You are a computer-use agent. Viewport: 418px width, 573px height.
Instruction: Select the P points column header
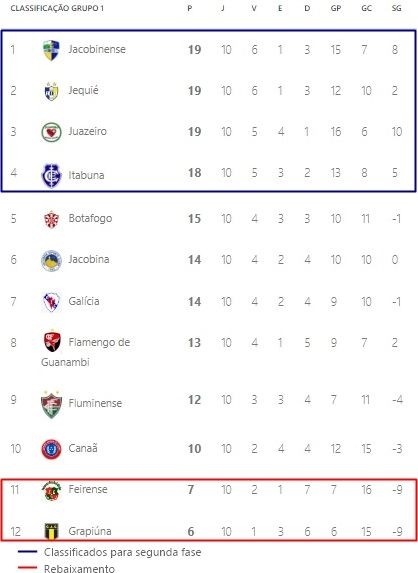click(x=190, y=8)
